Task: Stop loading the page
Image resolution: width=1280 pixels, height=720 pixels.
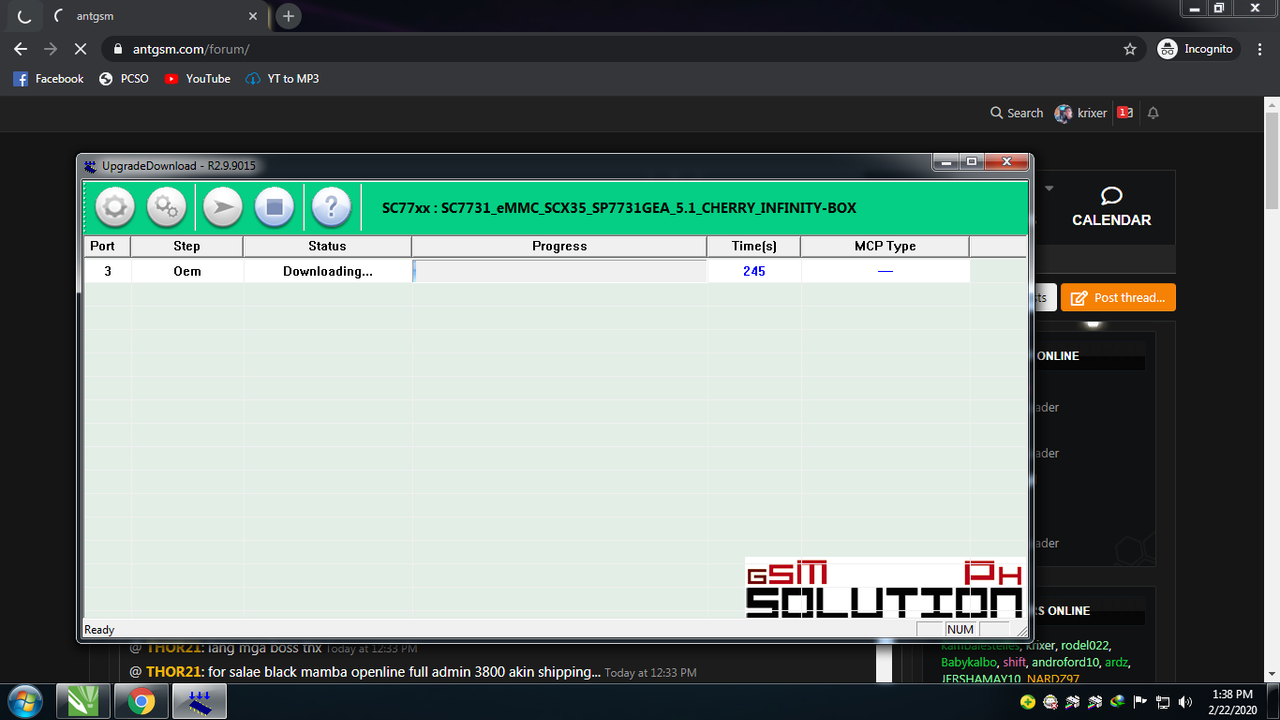Action: (x=81, y=49)
